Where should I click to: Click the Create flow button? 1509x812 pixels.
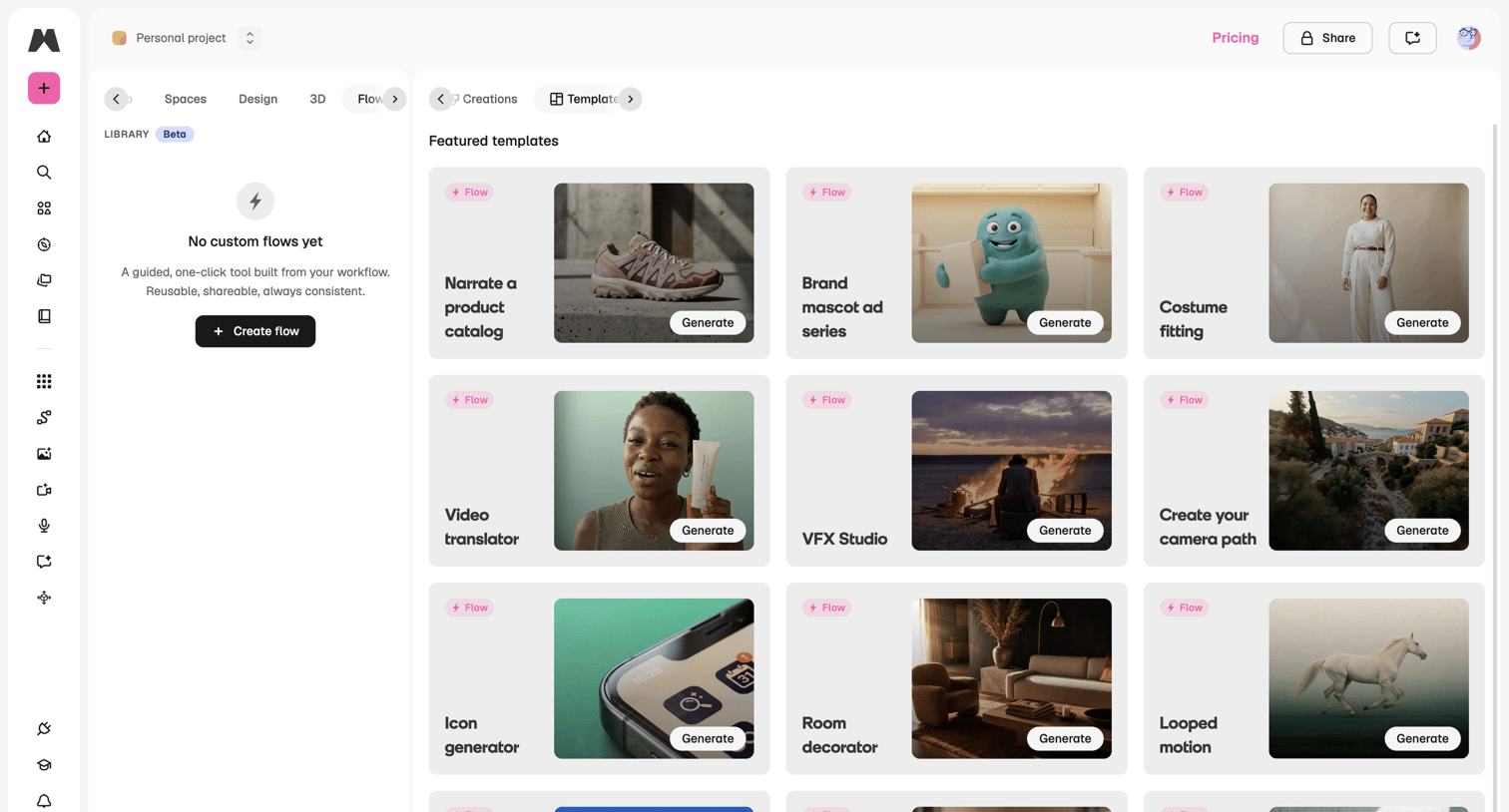click(x=255, y=331)
